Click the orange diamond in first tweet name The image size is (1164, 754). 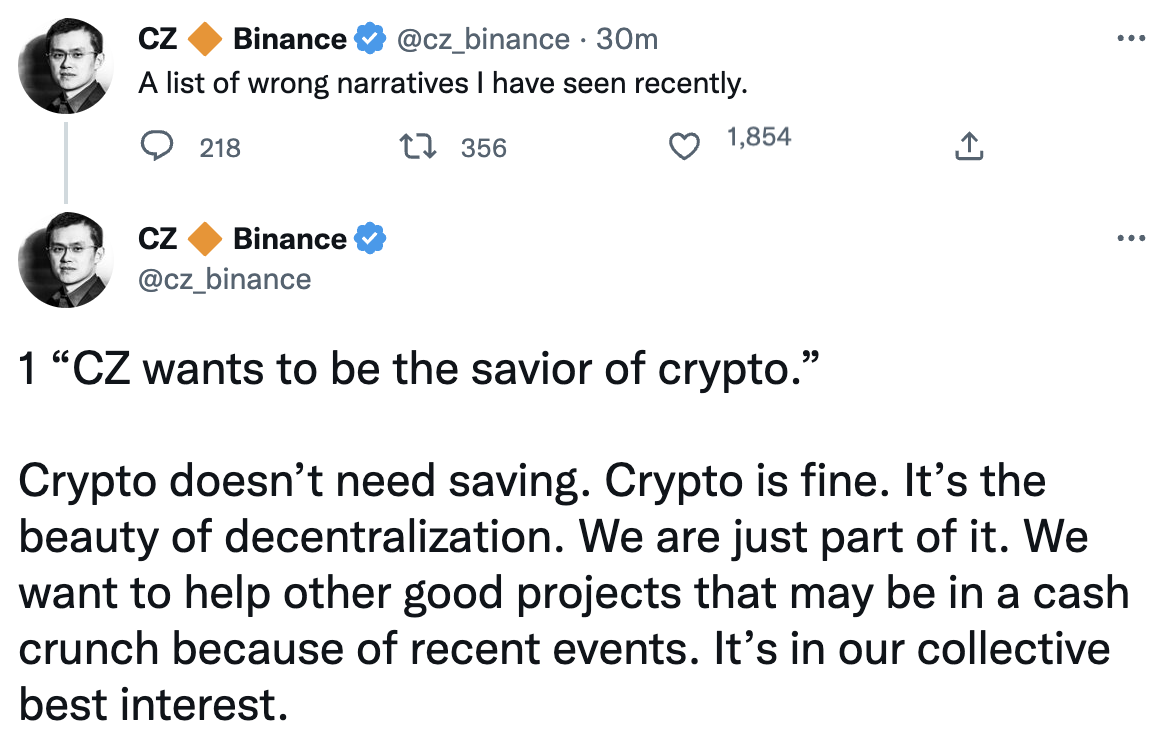click(x=205, y=39)
